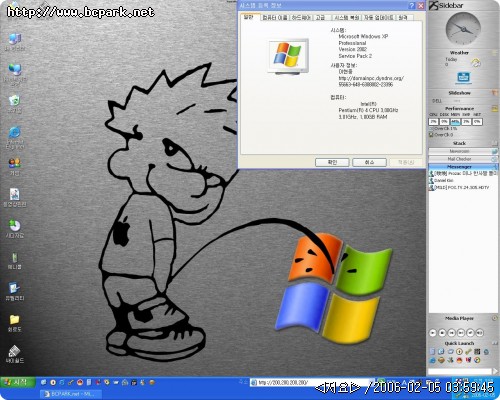Viewport: 500px width, 400px height.
Task: Expand the Newsroom stack bar
Action: (463, 151)
